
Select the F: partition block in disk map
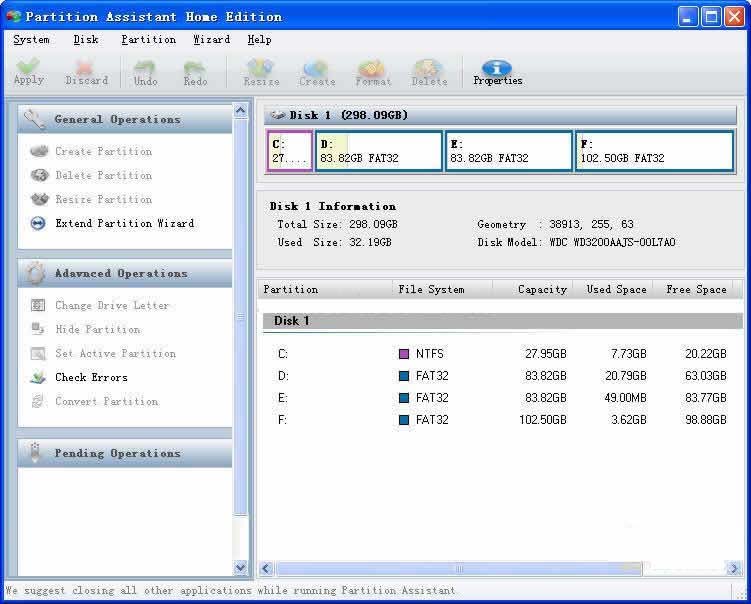[654, 151]
